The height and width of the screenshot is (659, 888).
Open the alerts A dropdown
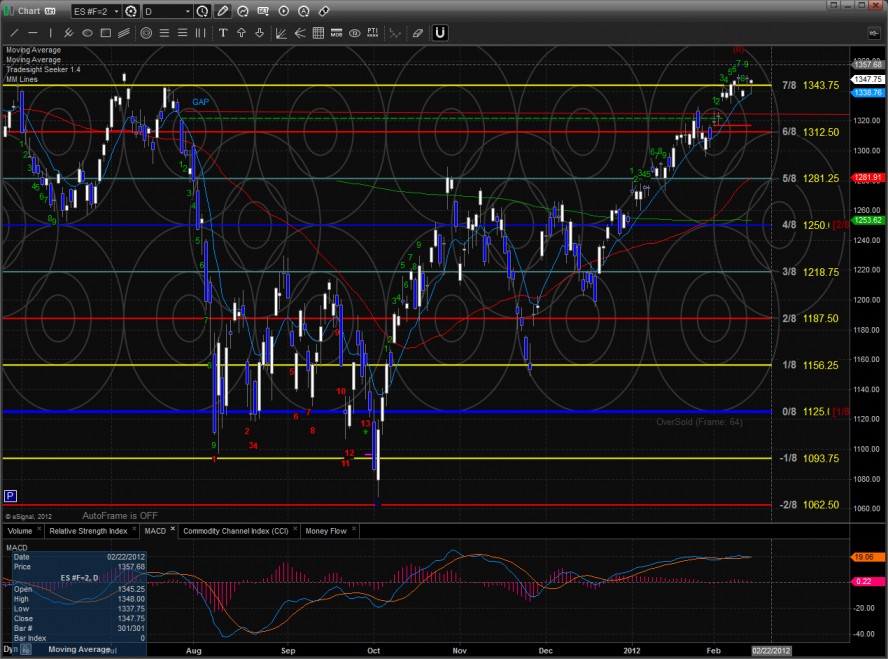304,11
